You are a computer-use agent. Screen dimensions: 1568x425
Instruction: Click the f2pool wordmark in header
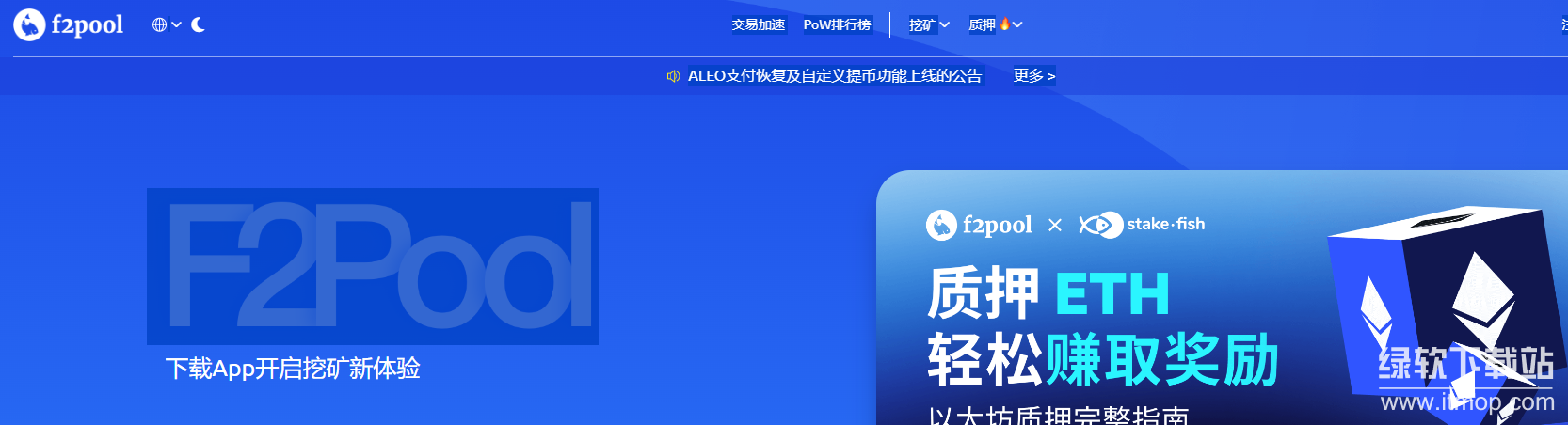87,25
